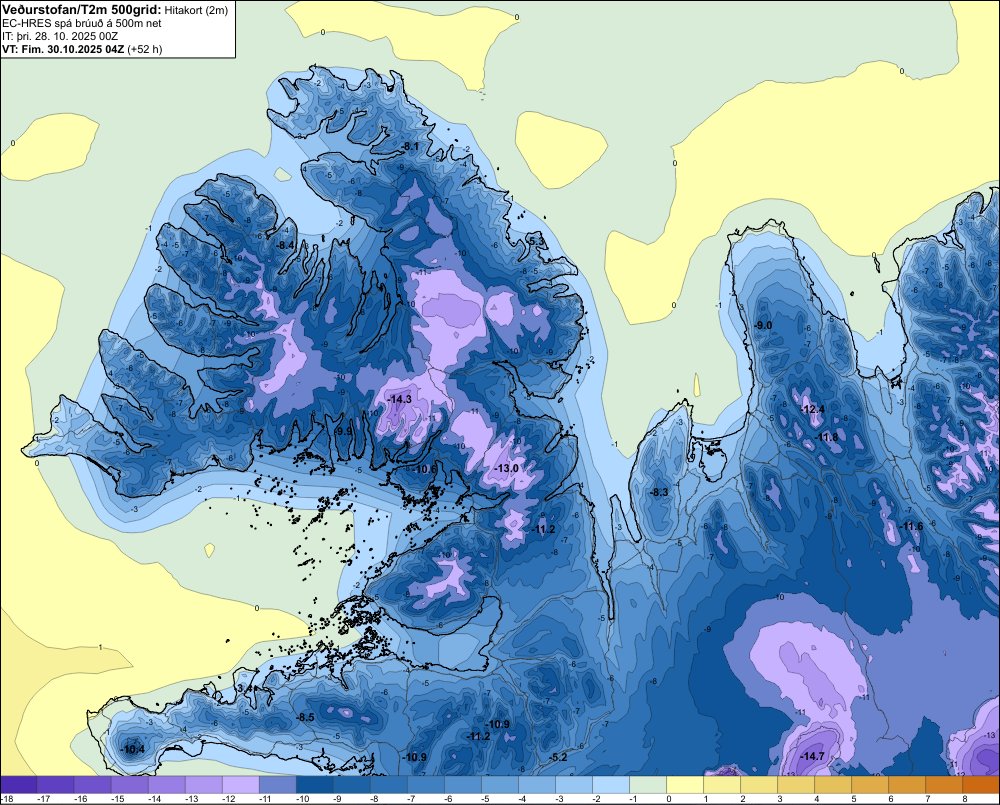Select the -11.6 temperature label
The image size is (1000, 805).
tap(912, 526)
